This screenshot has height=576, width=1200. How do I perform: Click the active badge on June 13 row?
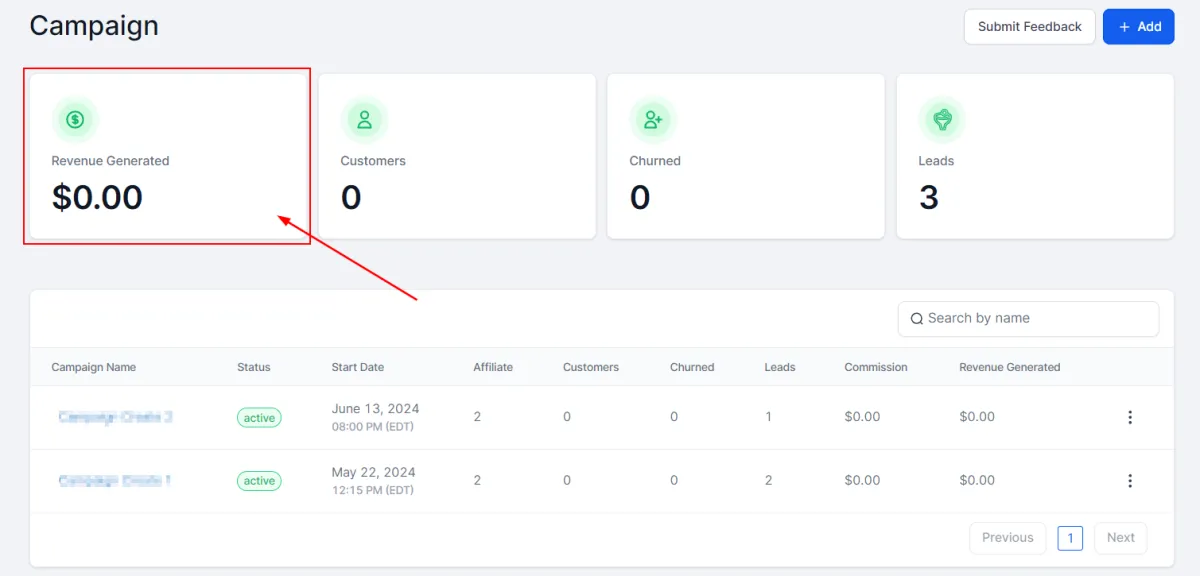259,418
